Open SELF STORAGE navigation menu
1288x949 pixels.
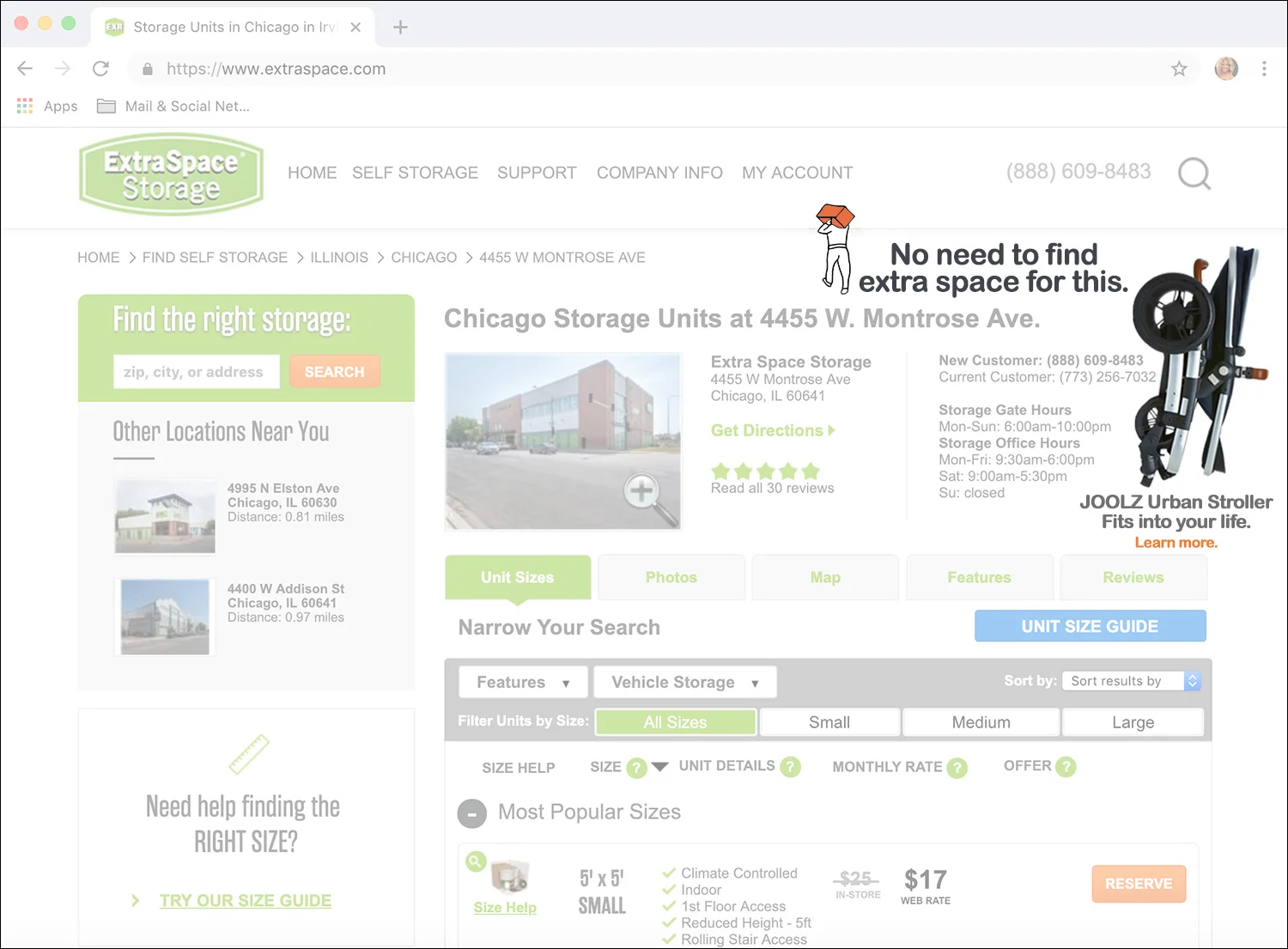415,173
